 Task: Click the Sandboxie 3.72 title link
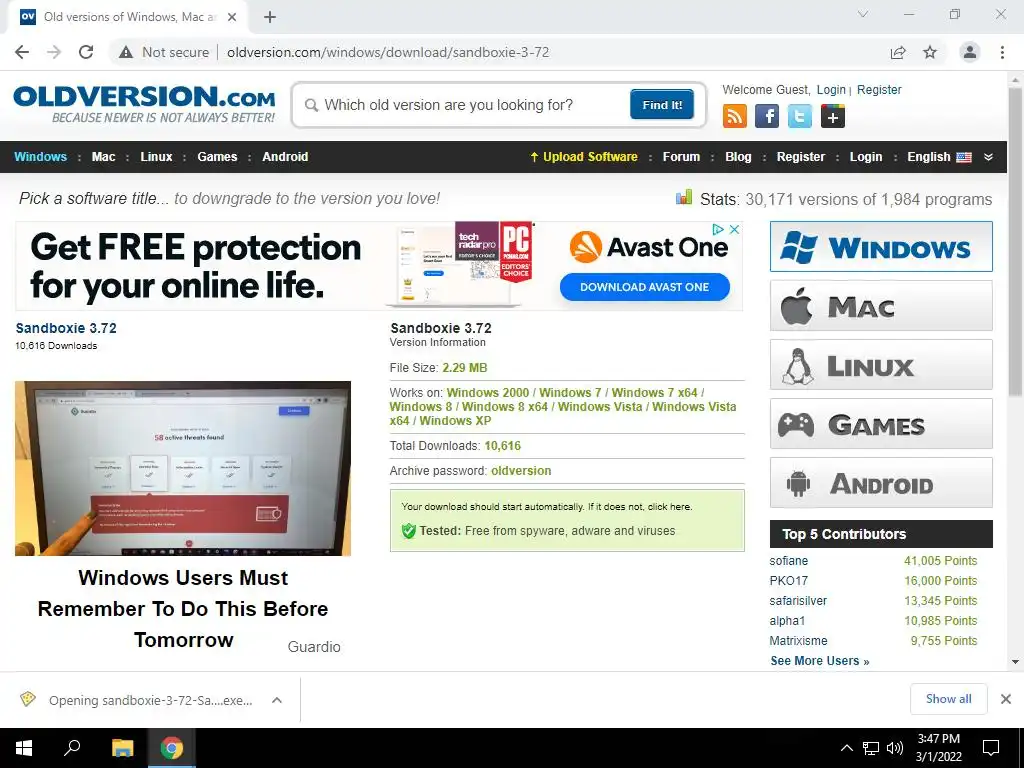coord(66,328)
